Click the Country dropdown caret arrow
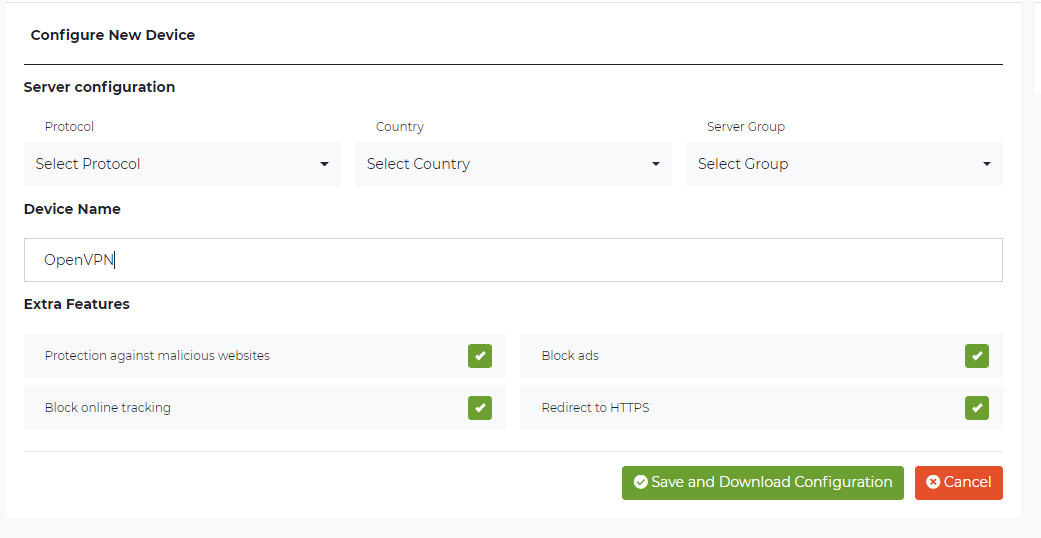Screen dimensions: 1041x538 tap(655, 164)
